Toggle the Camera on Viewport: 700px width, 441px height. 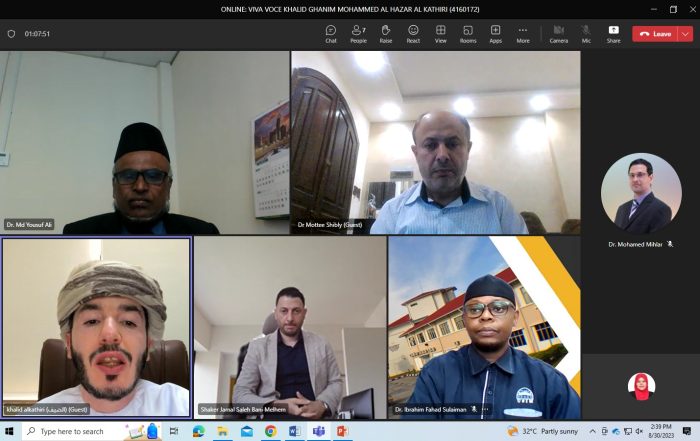point(558,33)
